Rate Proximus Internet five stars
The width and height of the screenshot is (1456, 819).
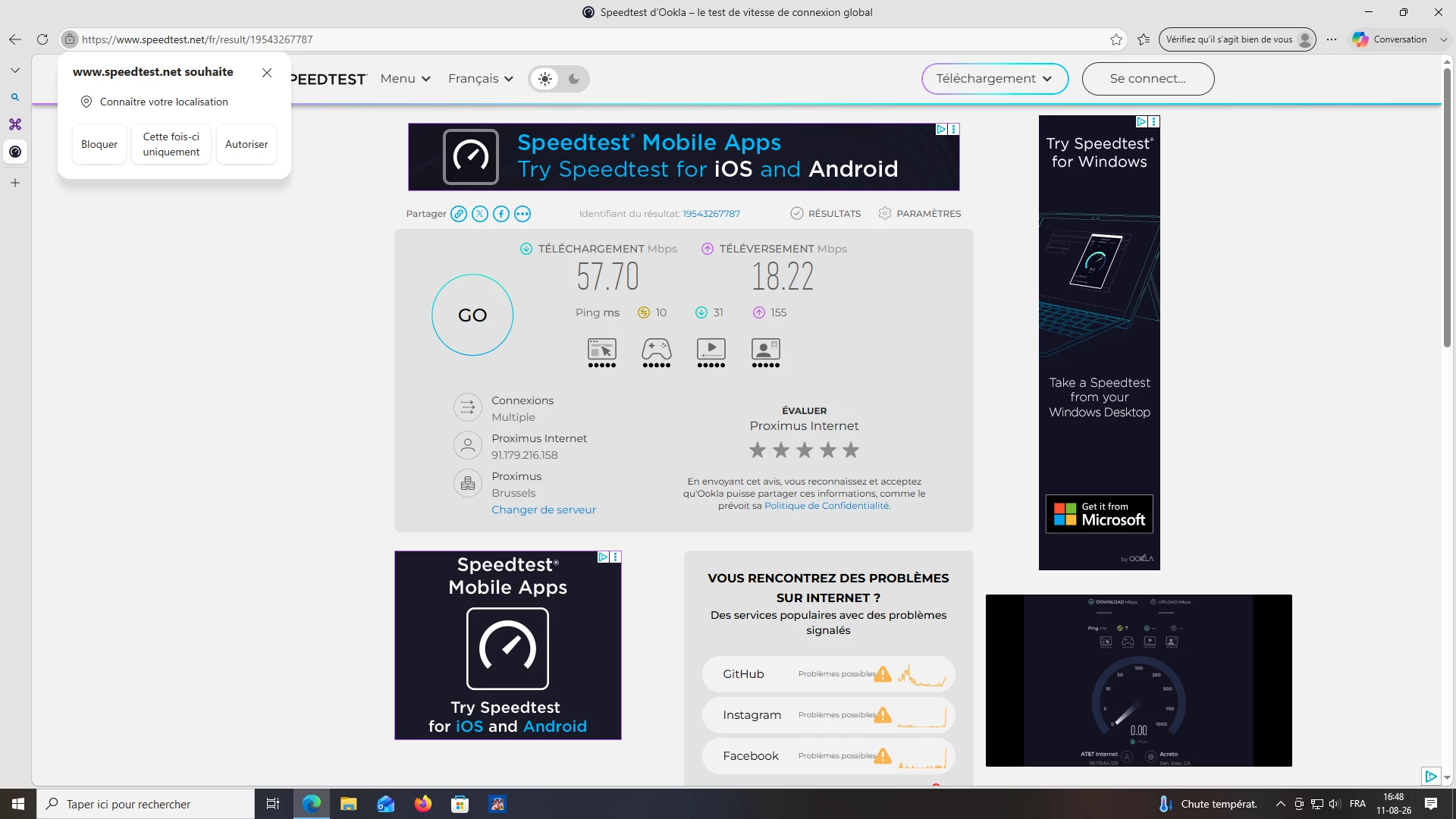[x=852, y=450]
